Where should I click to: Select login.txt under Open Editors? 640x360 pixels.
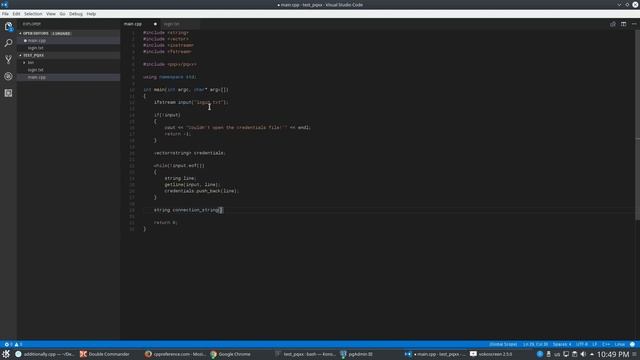click(69, 48)
